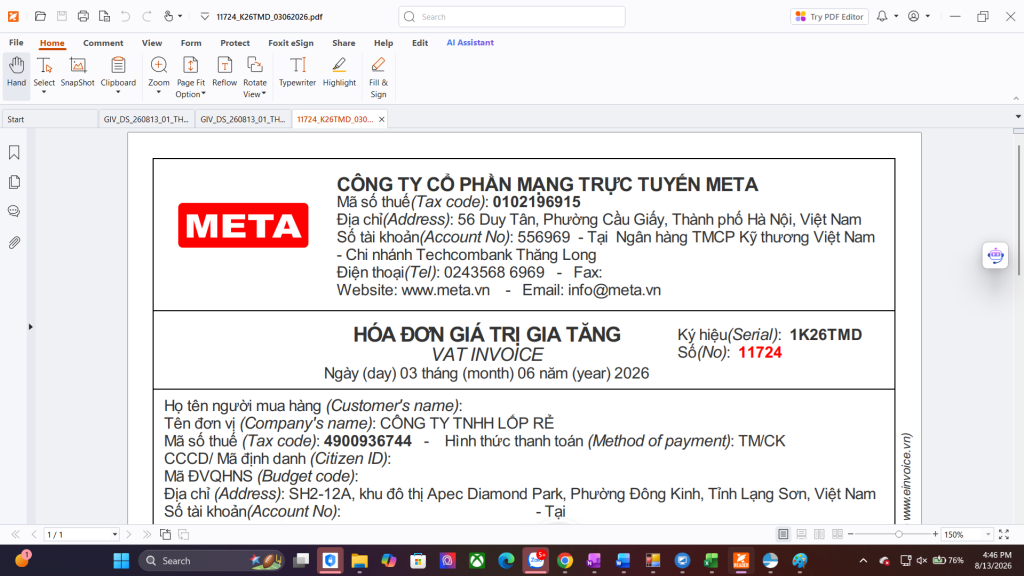Open the 150% zoom level dropdown

pos(988,534)
